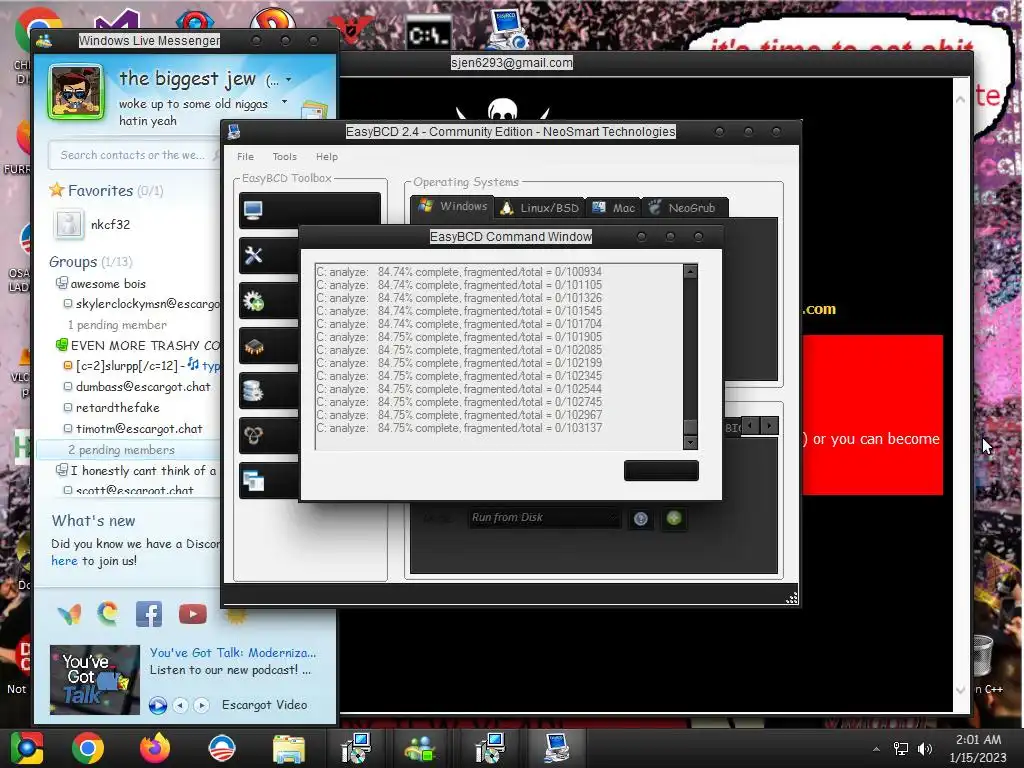This screenshot has height=768, width=1024.
Task: Open the Help menu in EasyBCD
Action: 327,157
